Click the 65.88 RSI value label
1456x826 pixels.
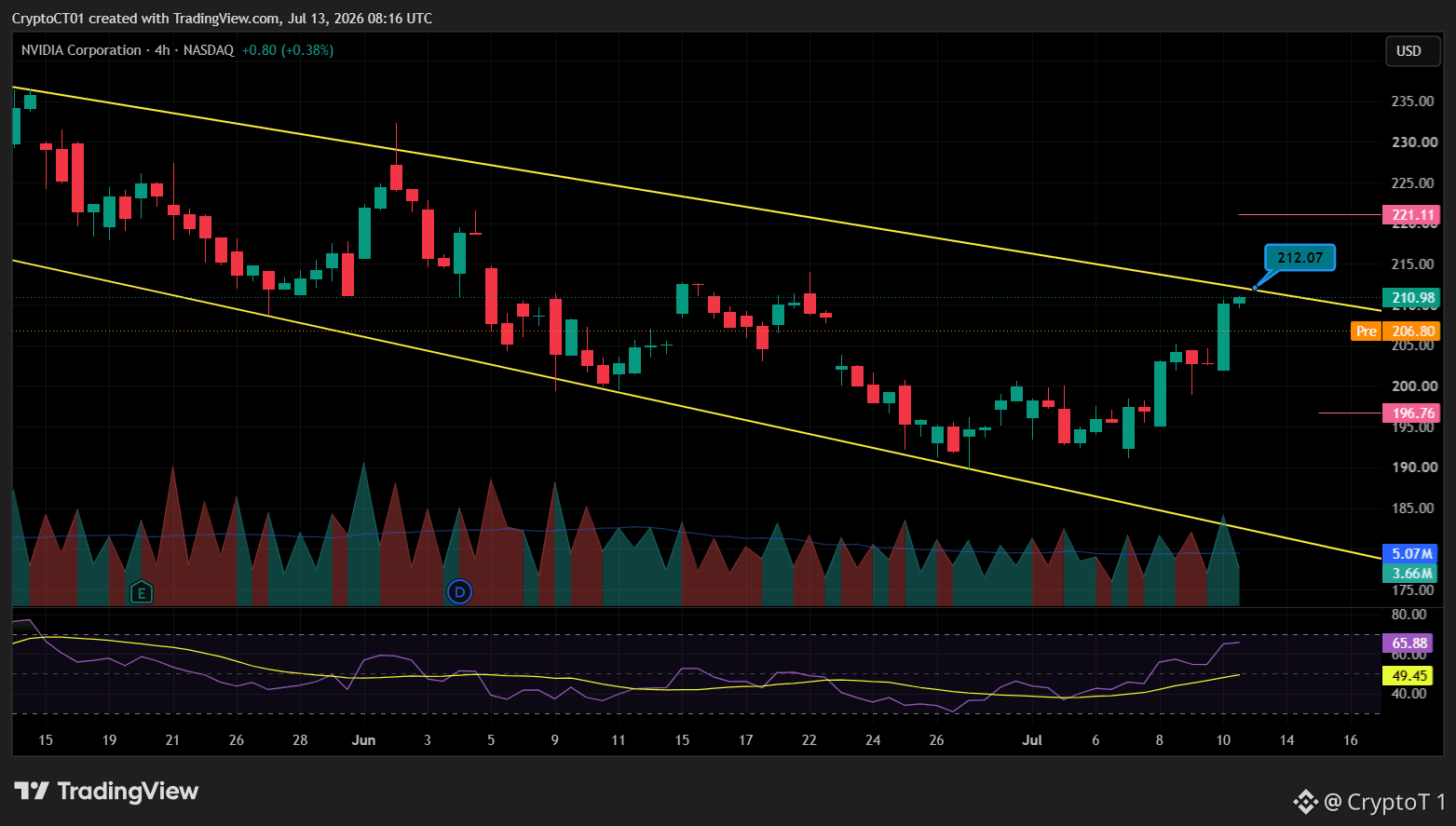(x=1409, y=643)
